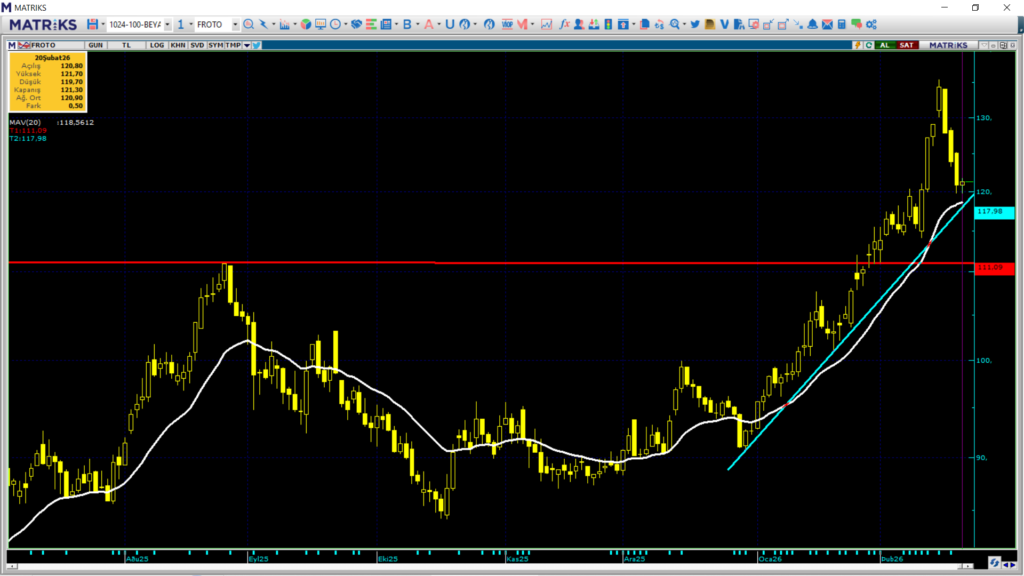Expand the arrow dropdown after TMP
This screenshot has height=576, width=1024.
click(246, 45)
